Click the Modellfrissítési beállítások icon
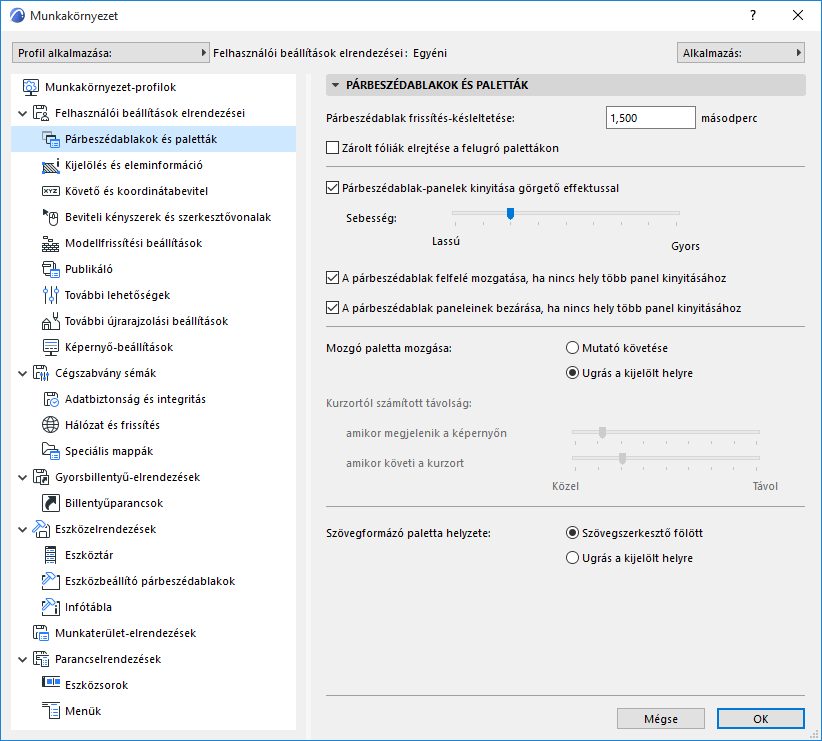Viewport: 822px width, 741px height. [x=52, y=243]
